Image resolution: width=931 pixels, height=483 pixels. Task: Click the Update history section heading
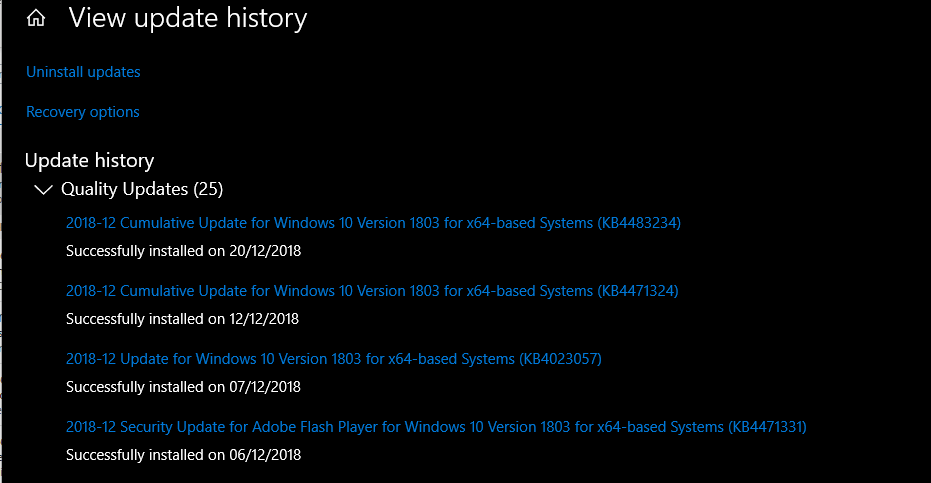pyautogui.click(x=90, y=160)
